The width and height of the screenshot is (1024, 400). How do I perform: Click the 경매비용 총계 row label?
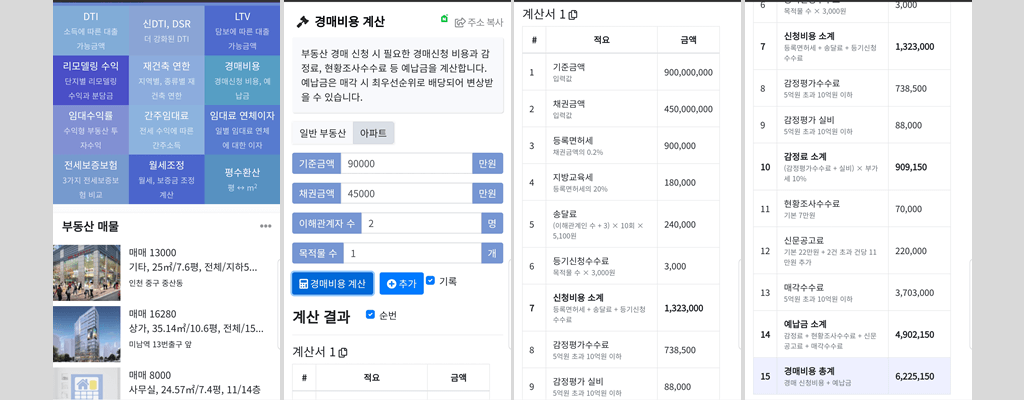808,371
